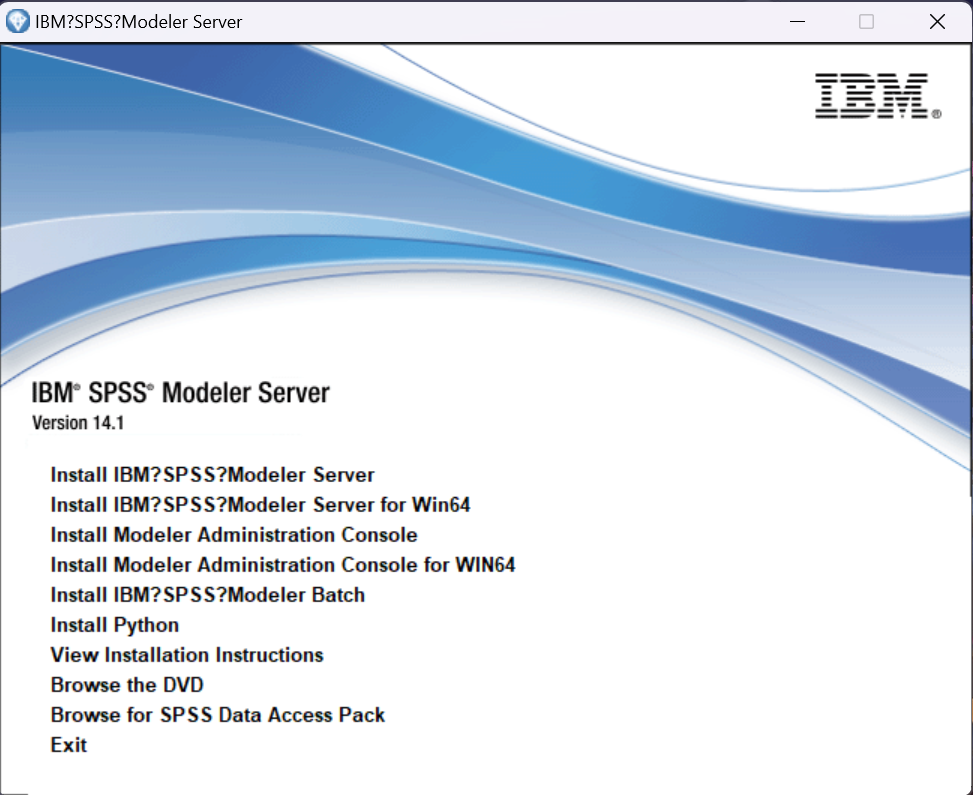Close the IBM SPSS Modeler Server window

coord(937,22)
